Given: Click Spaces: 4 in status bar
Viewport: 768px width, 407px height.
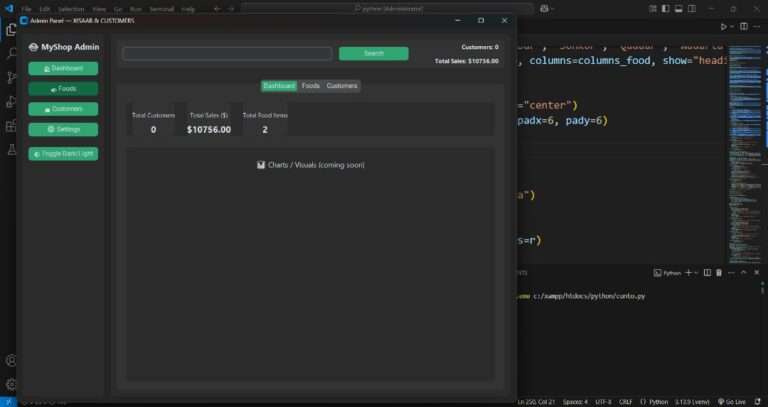Looking at the screenshot, I should [x=575, y=402].
